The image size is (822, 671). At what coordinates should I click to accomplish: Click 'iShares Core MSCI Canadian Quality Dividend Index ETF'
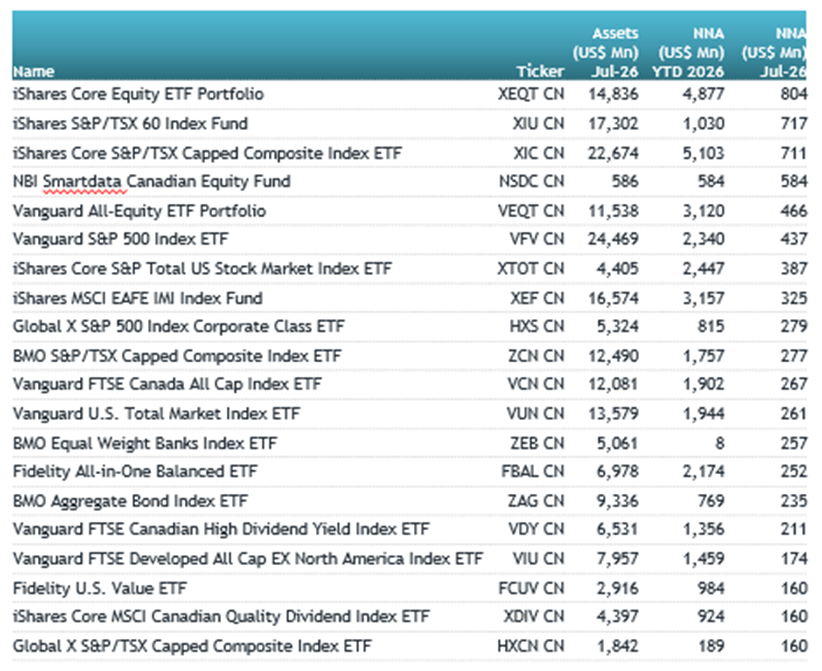point(221,616)
